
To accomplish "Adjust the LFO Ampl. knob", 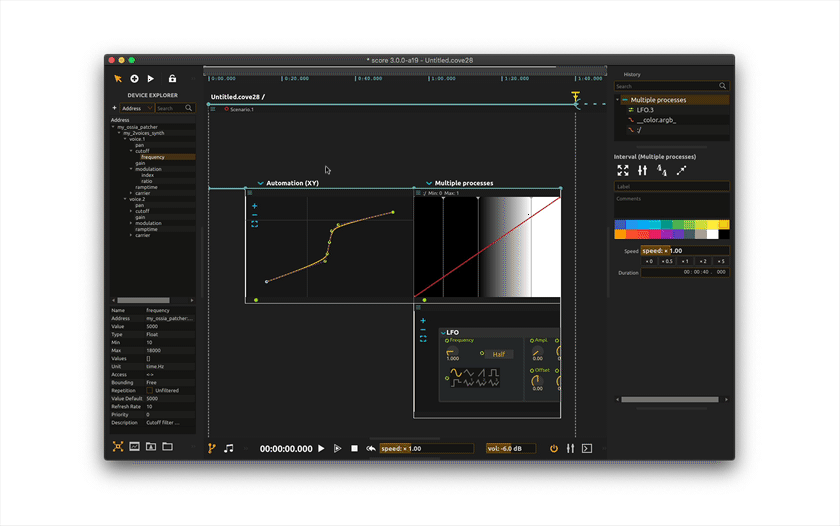I will 536,351.
